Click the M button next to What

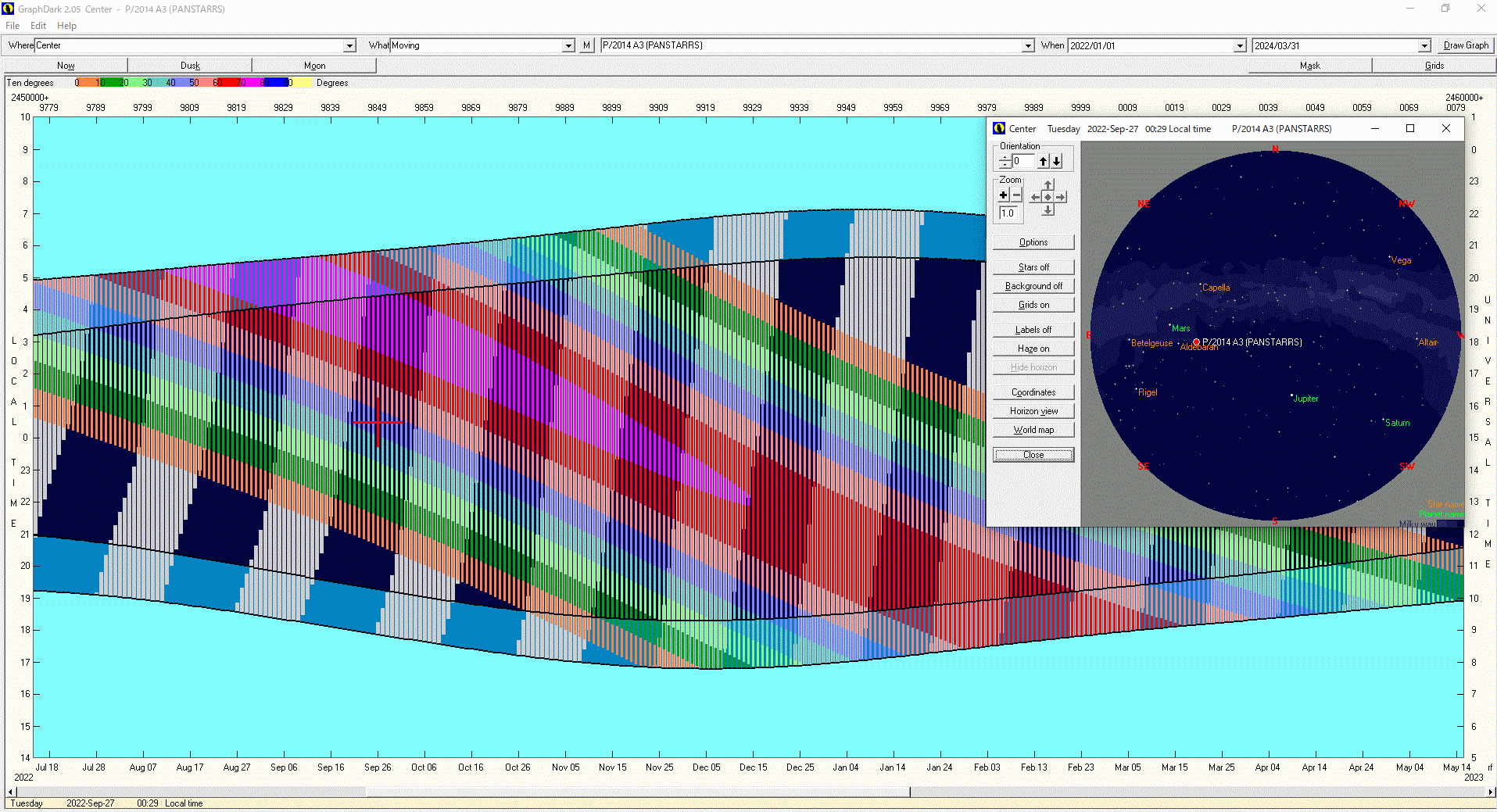586,45
